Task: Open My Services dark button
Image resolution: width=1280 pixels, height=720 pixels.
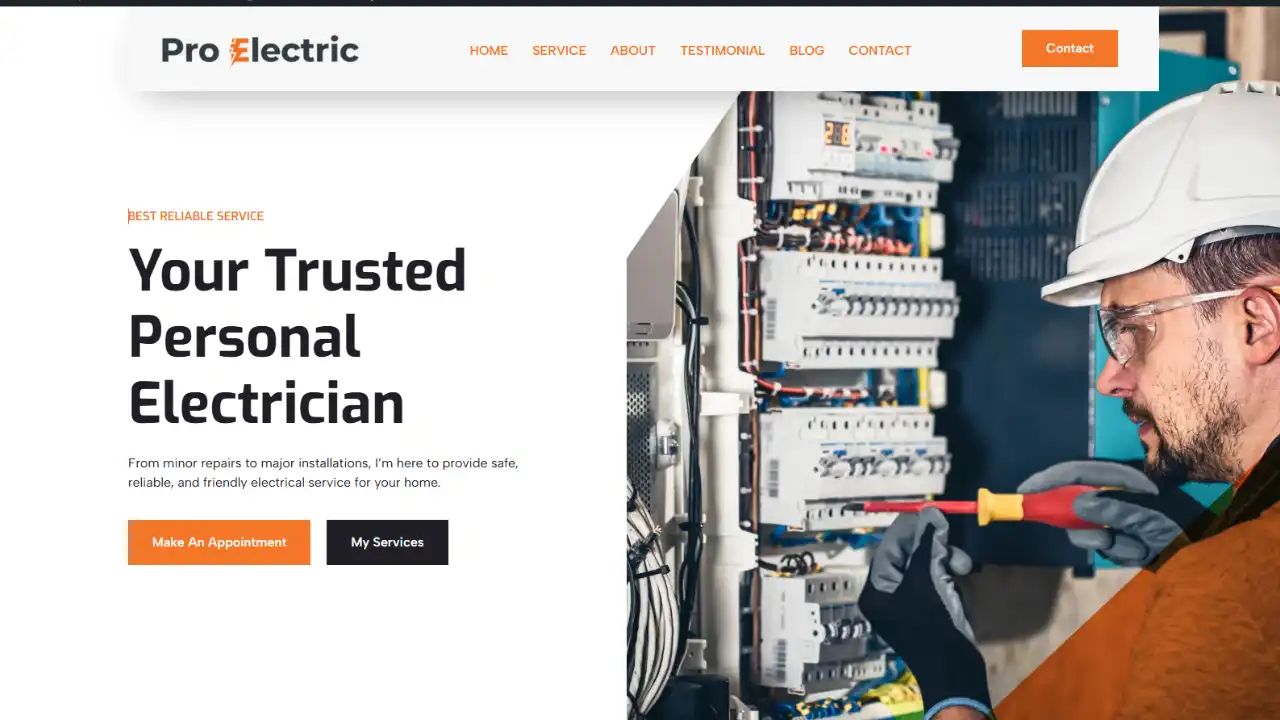Action: 387,542
